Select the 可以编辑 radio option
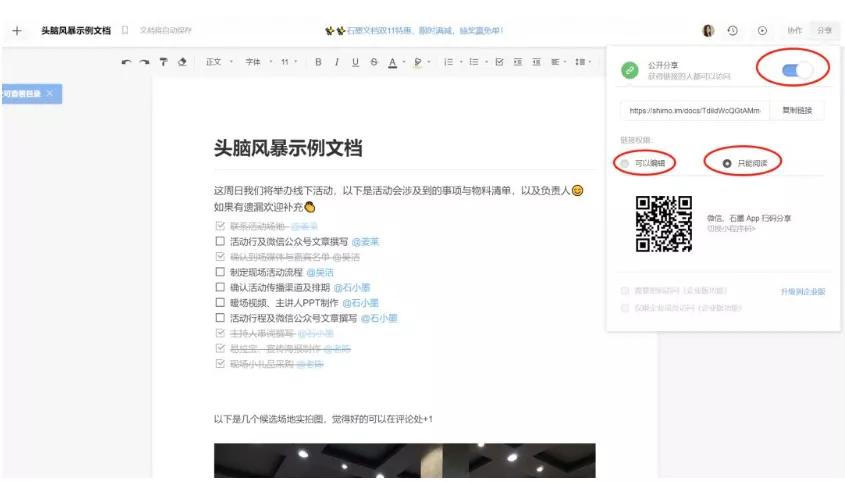Image resolution: width=845 pixels, height=483 pixels. [x=625, y=163]
